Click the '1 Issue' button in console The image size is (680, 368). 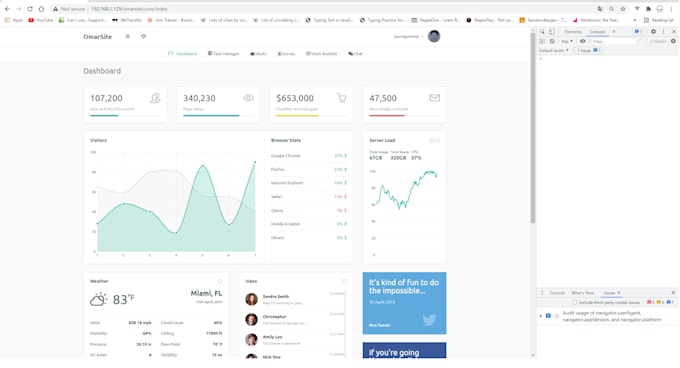point(588,50)
